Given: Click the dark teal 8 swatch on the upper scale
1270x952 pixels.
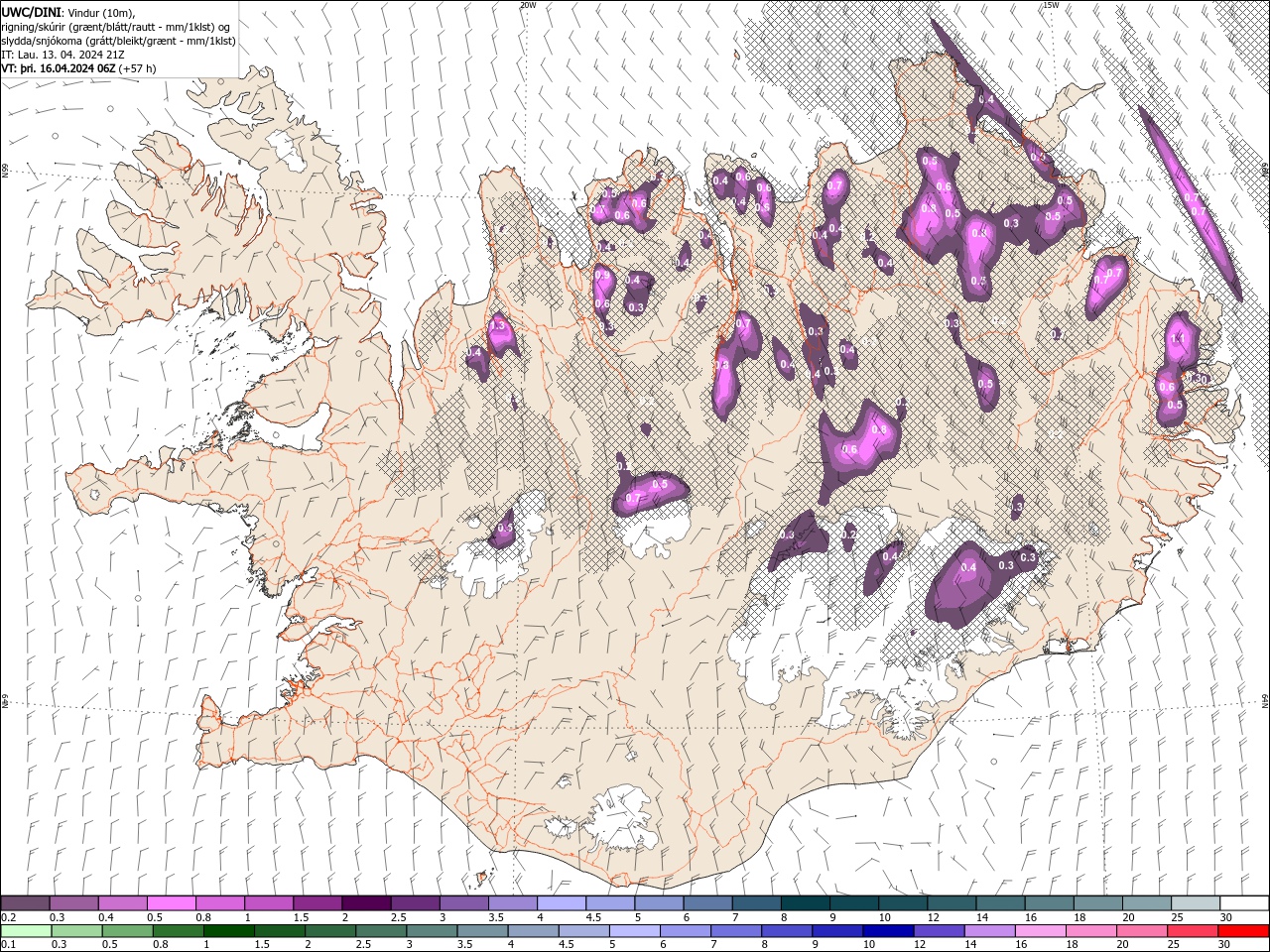Looking at the screenshot, I should click(805, 903).
